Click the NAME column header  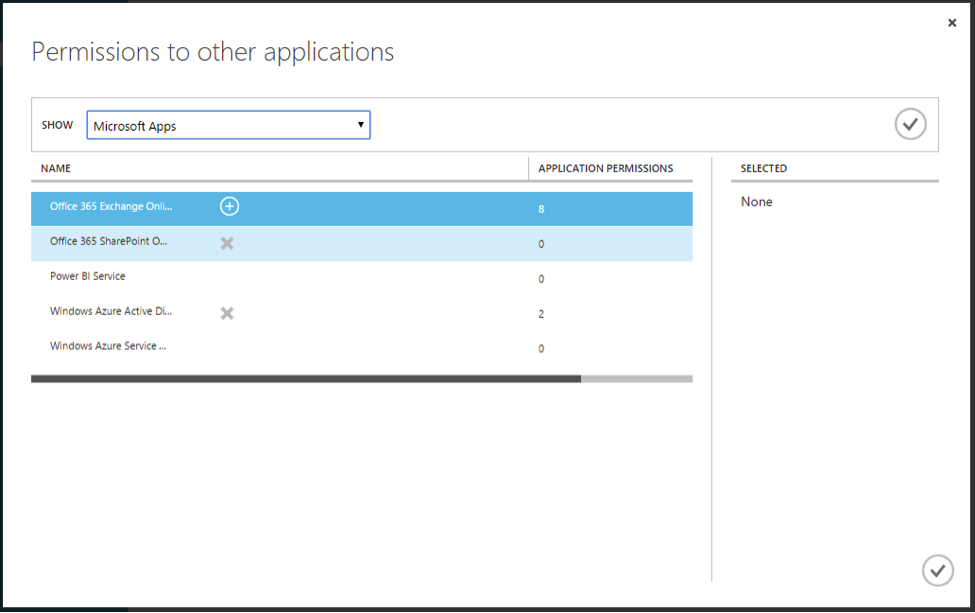click(54, 168)
